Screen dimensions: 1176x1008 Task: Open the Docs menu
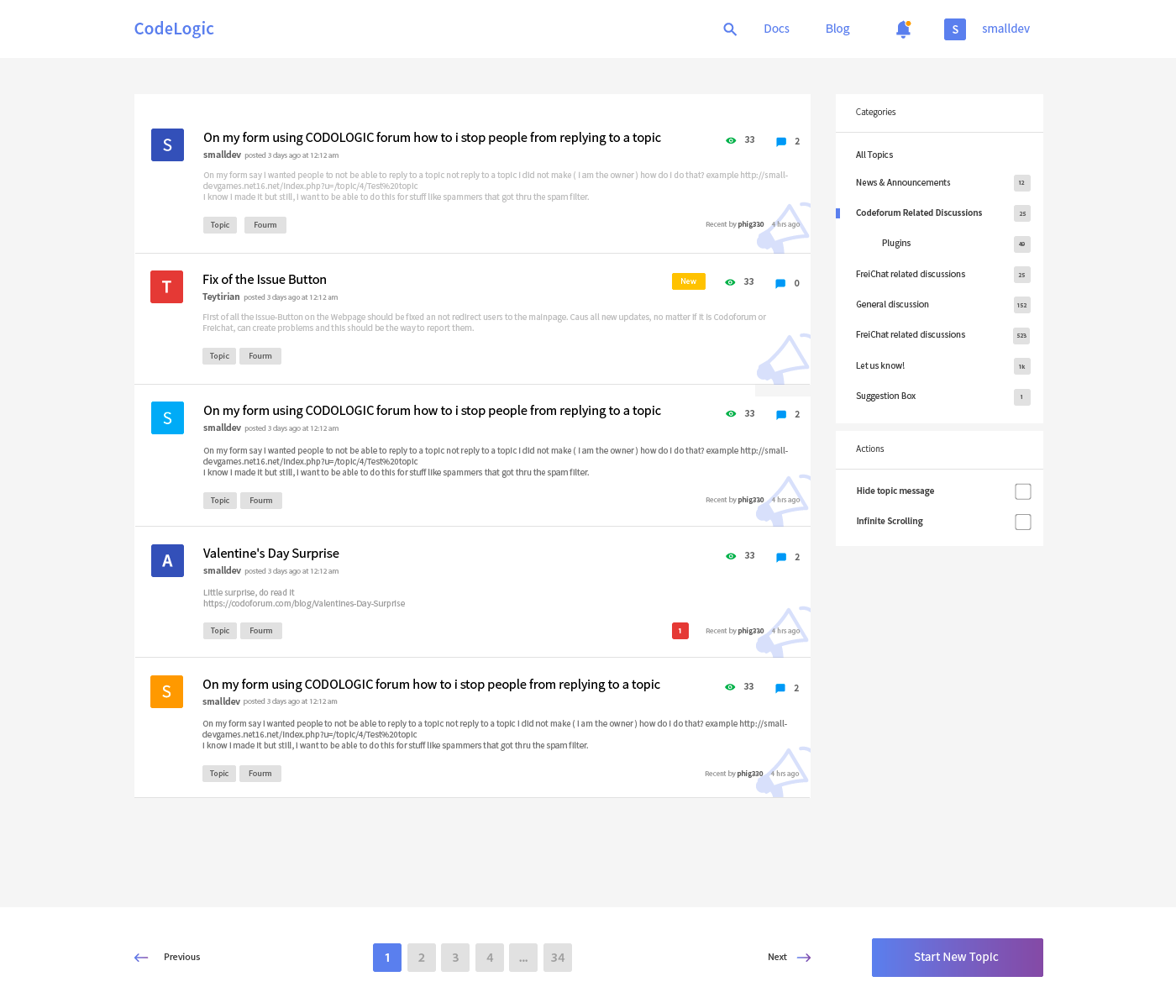pos(776,29)
